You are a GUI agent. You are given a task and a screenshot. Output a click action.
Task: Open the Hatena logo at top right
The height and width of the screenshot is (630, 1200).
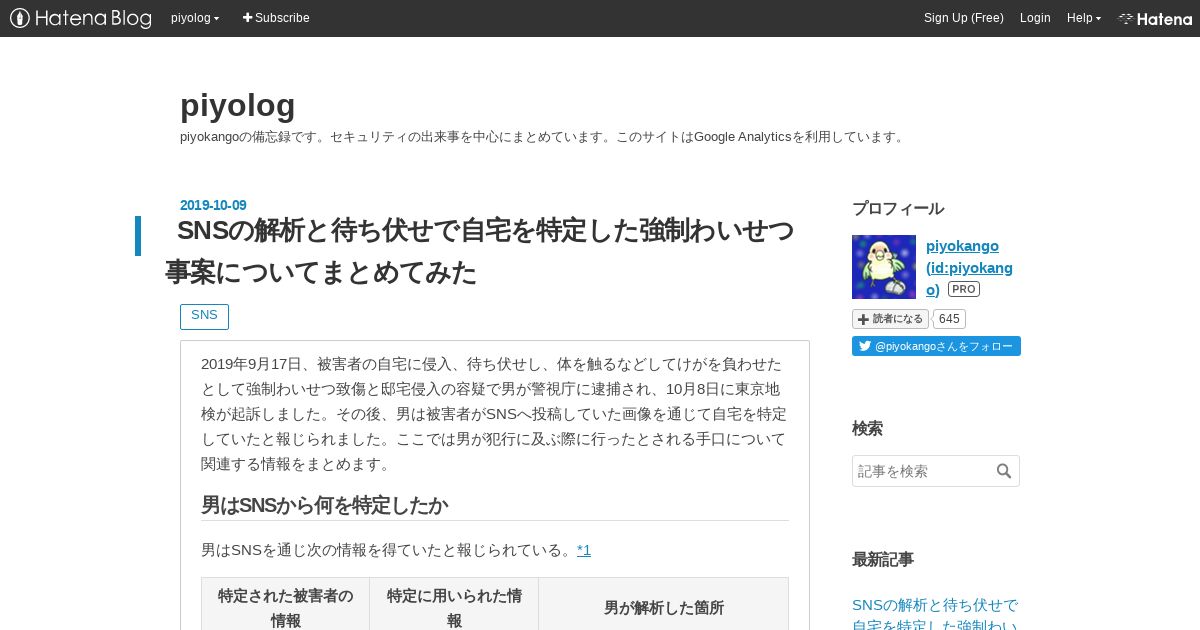click(1155, 18)
